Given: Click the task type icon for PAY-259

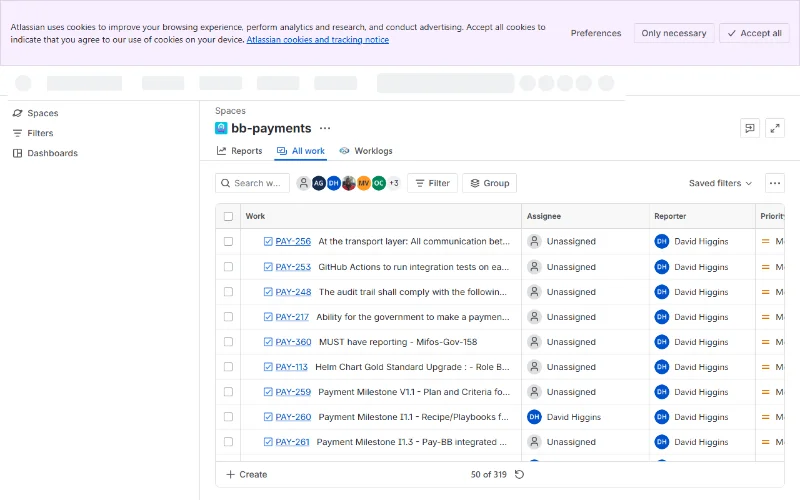Looking at the screenshot, I should [x=268, y=392].
